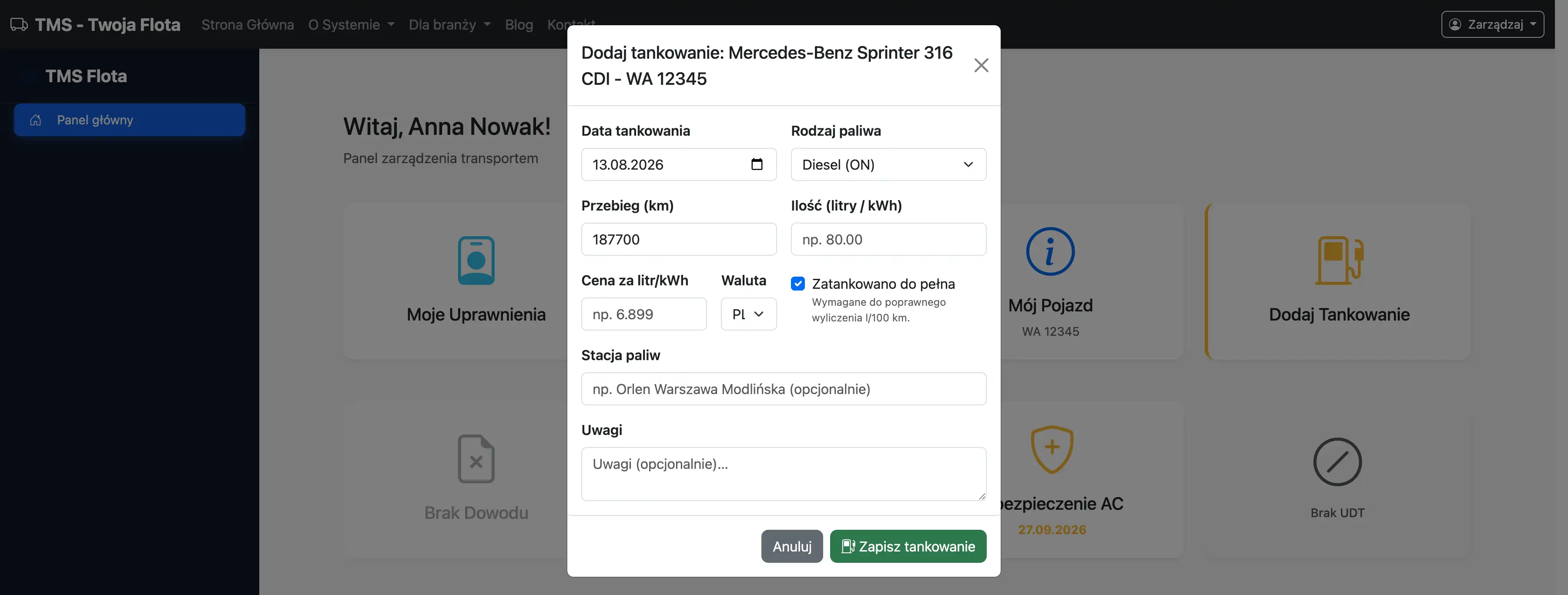Viewport: 1568px width, 595px height.
Task: Save with Zapisz tankowanie button
Action: click(x=908, y=546)
